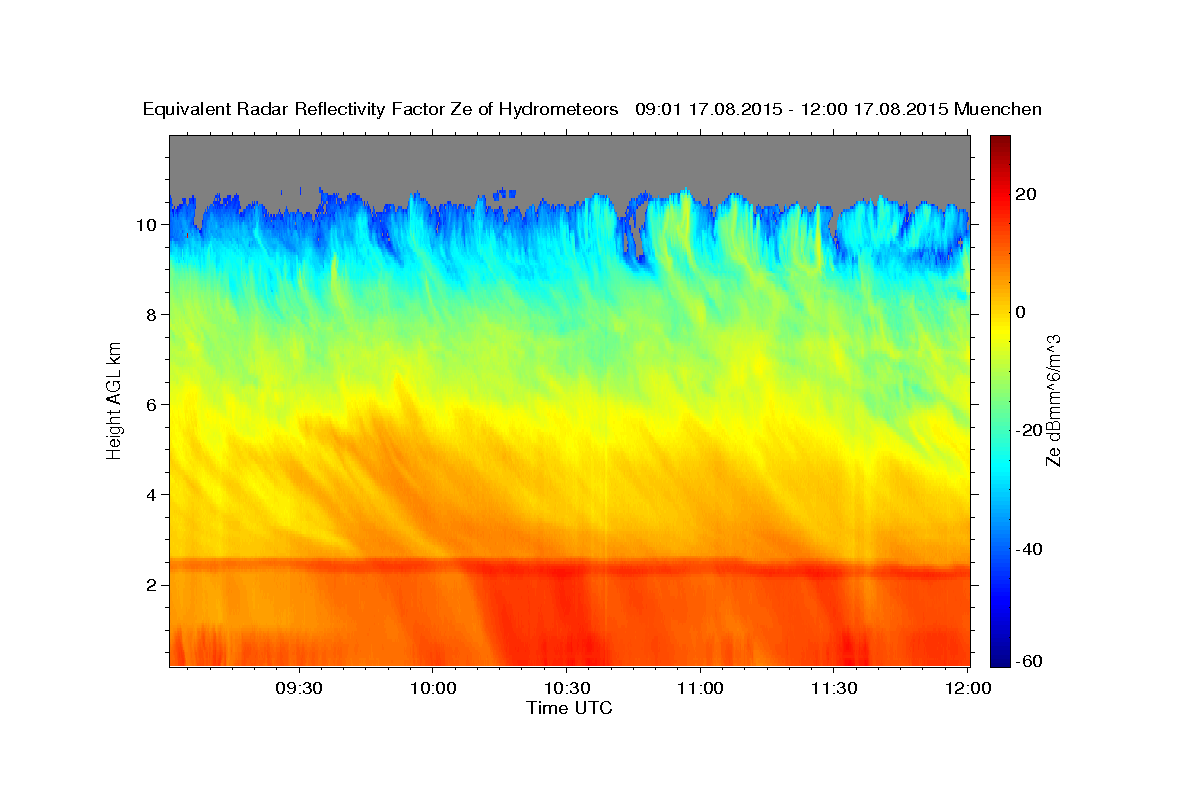The width and height of the screenshot is (1200, 800).
Task: Click the 11:30 time tick label
Action: (x=834, y=689)
